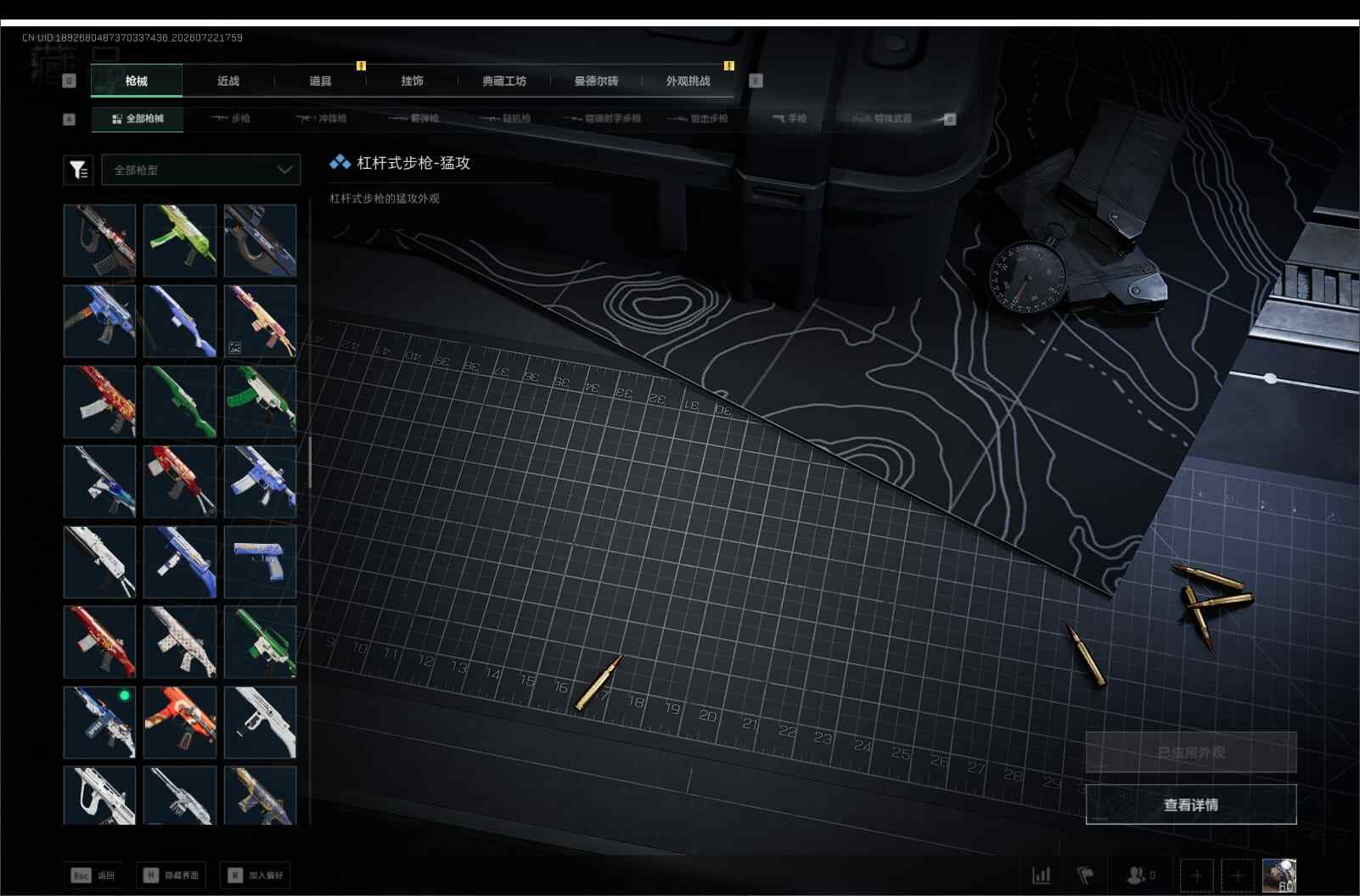Filter by 手枪 category
Image resolution: width=1360 pixels, height=896 pixels.
pyautogui.click(x=790, y=119)
